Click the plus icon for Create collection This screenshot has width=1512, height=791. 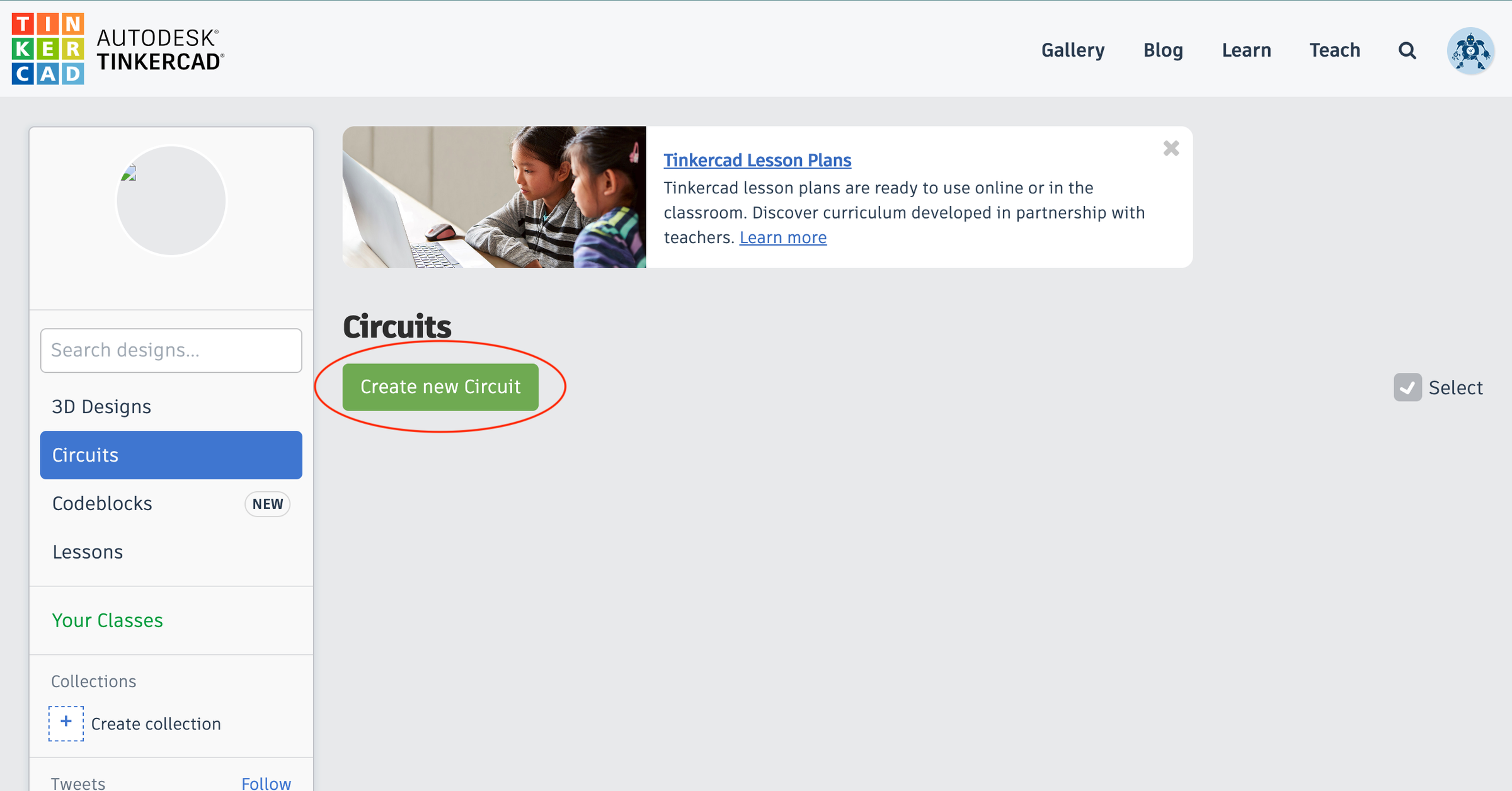66,724
